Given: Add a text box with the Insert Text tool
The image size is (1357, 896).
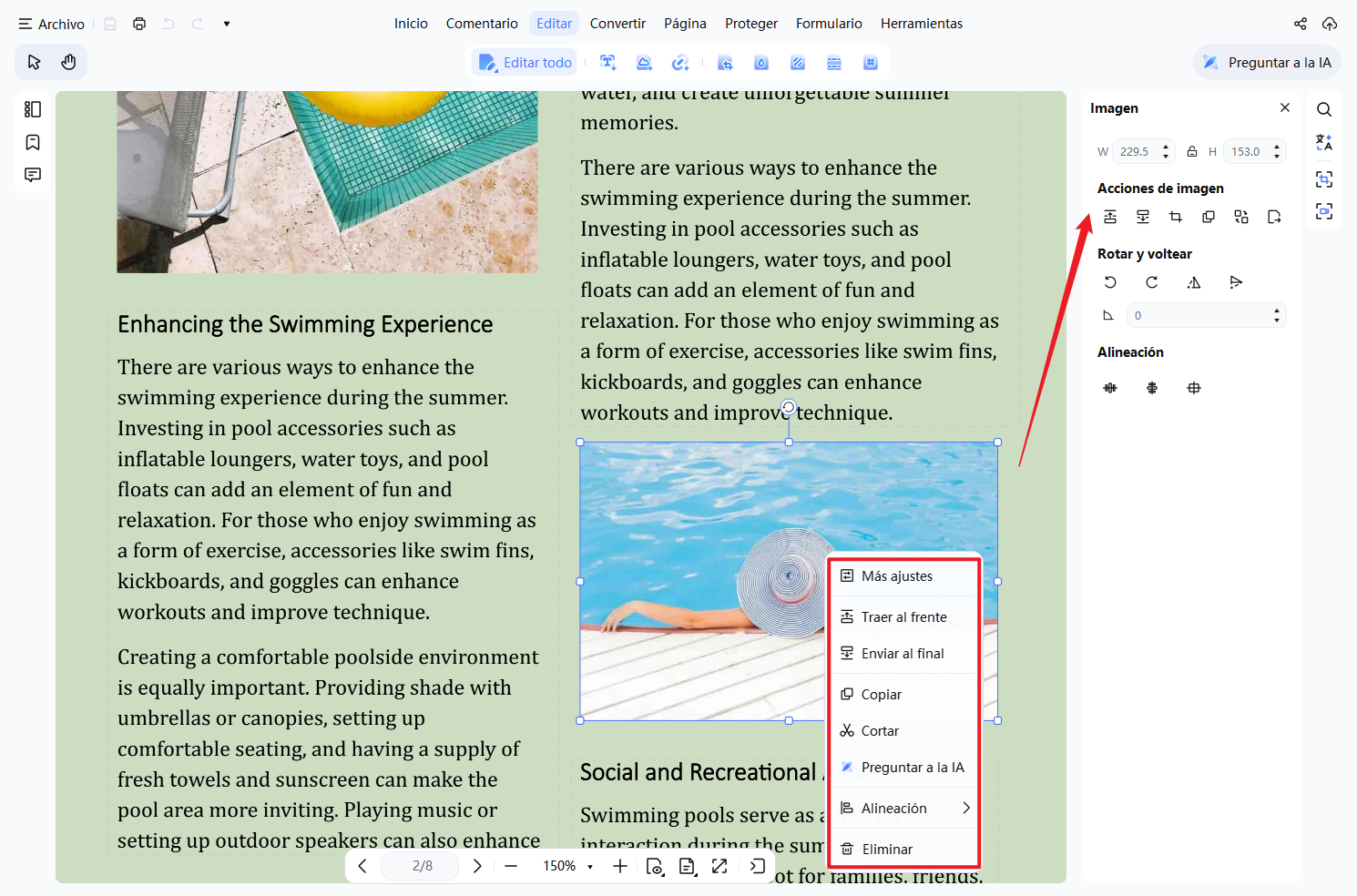Looking at the screenshot, I should coord(607,62).
